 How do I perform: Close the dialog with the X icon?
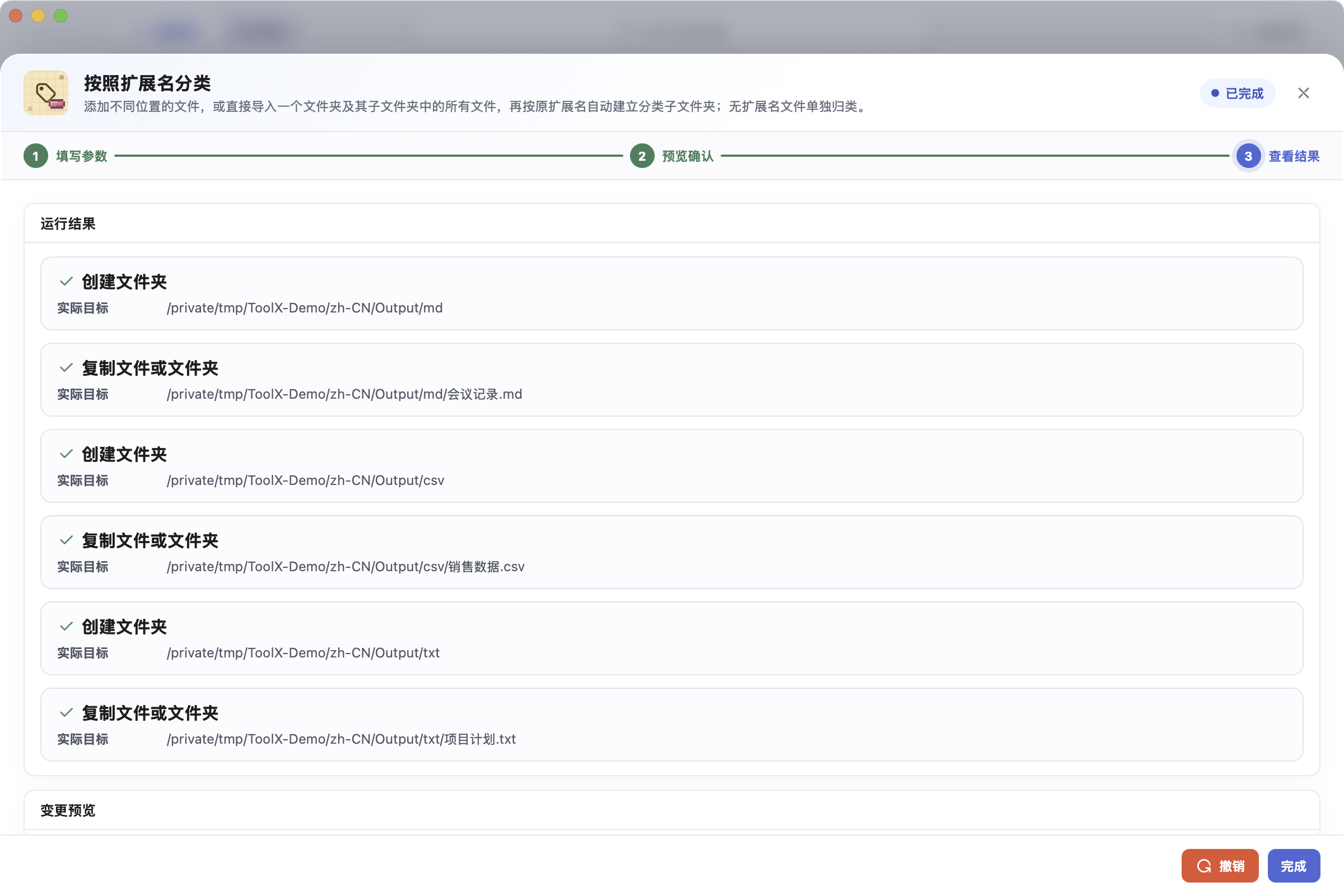pos(1303,93)
